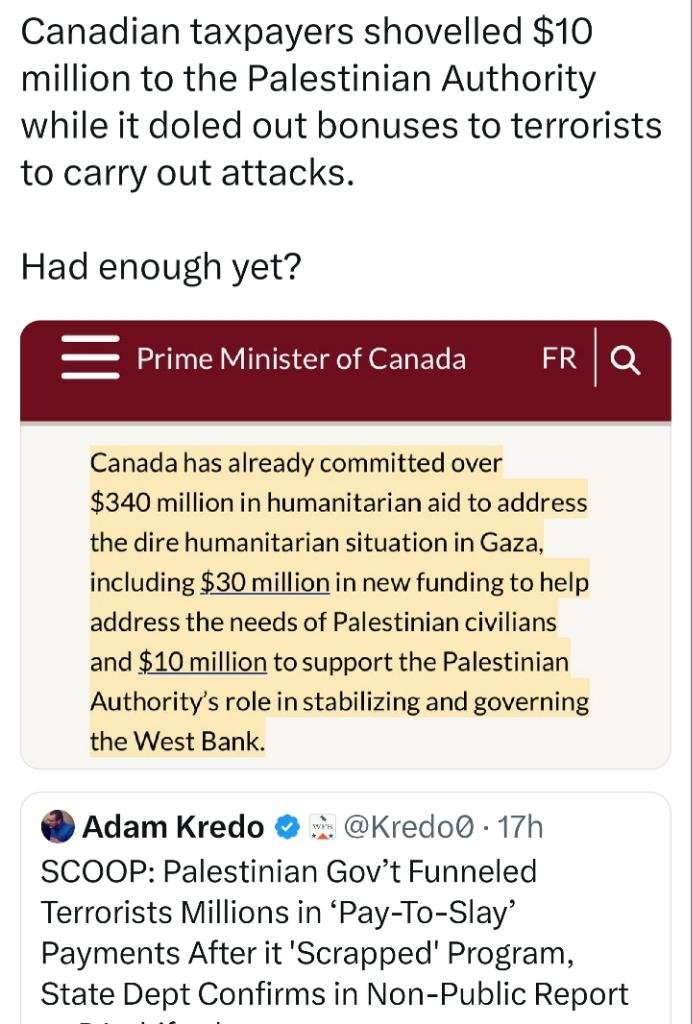Open Adam Kredo's display name

pyautogui.click(x=173, y=827)
